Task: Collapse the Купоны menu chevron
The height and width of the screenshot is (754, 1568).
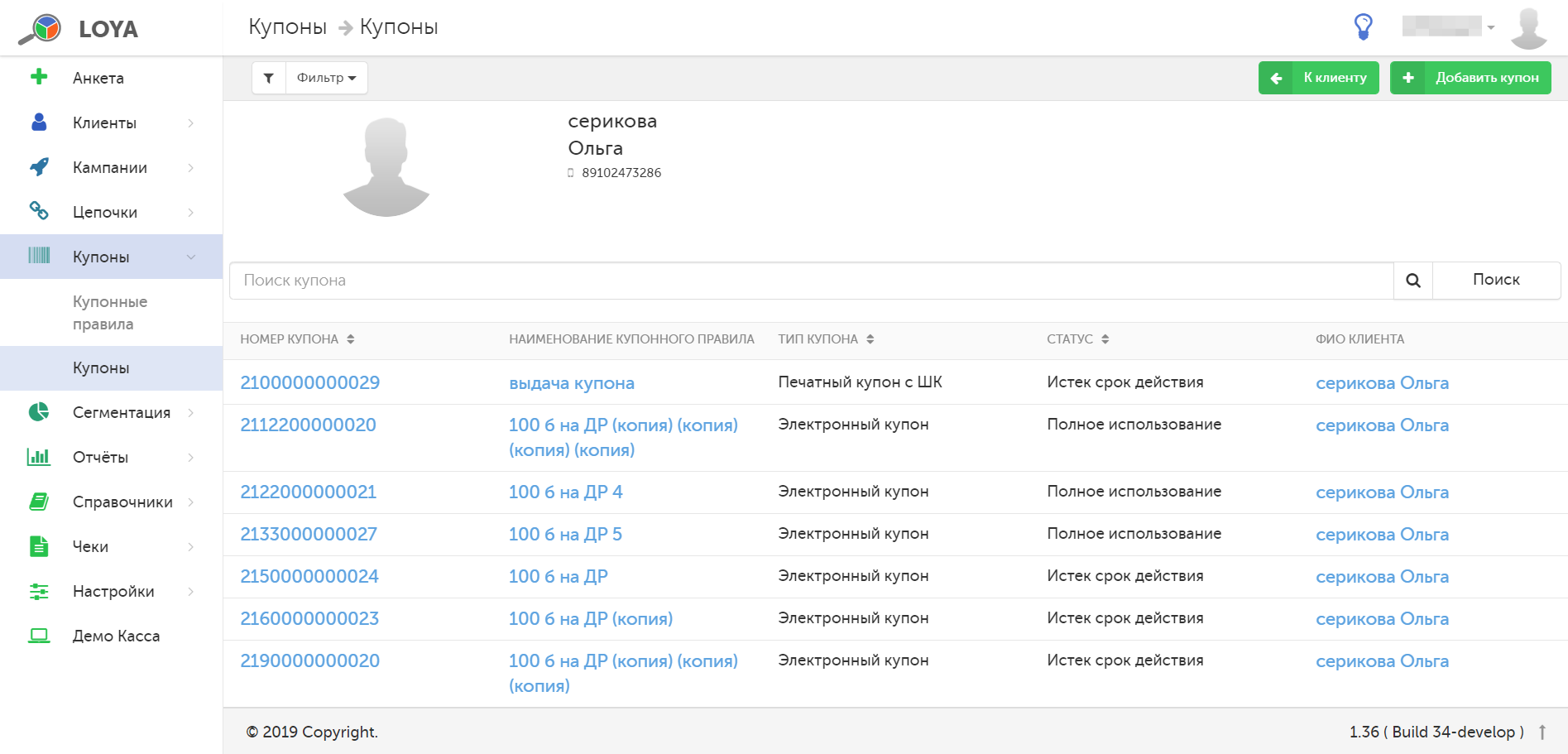Action: 191,257
